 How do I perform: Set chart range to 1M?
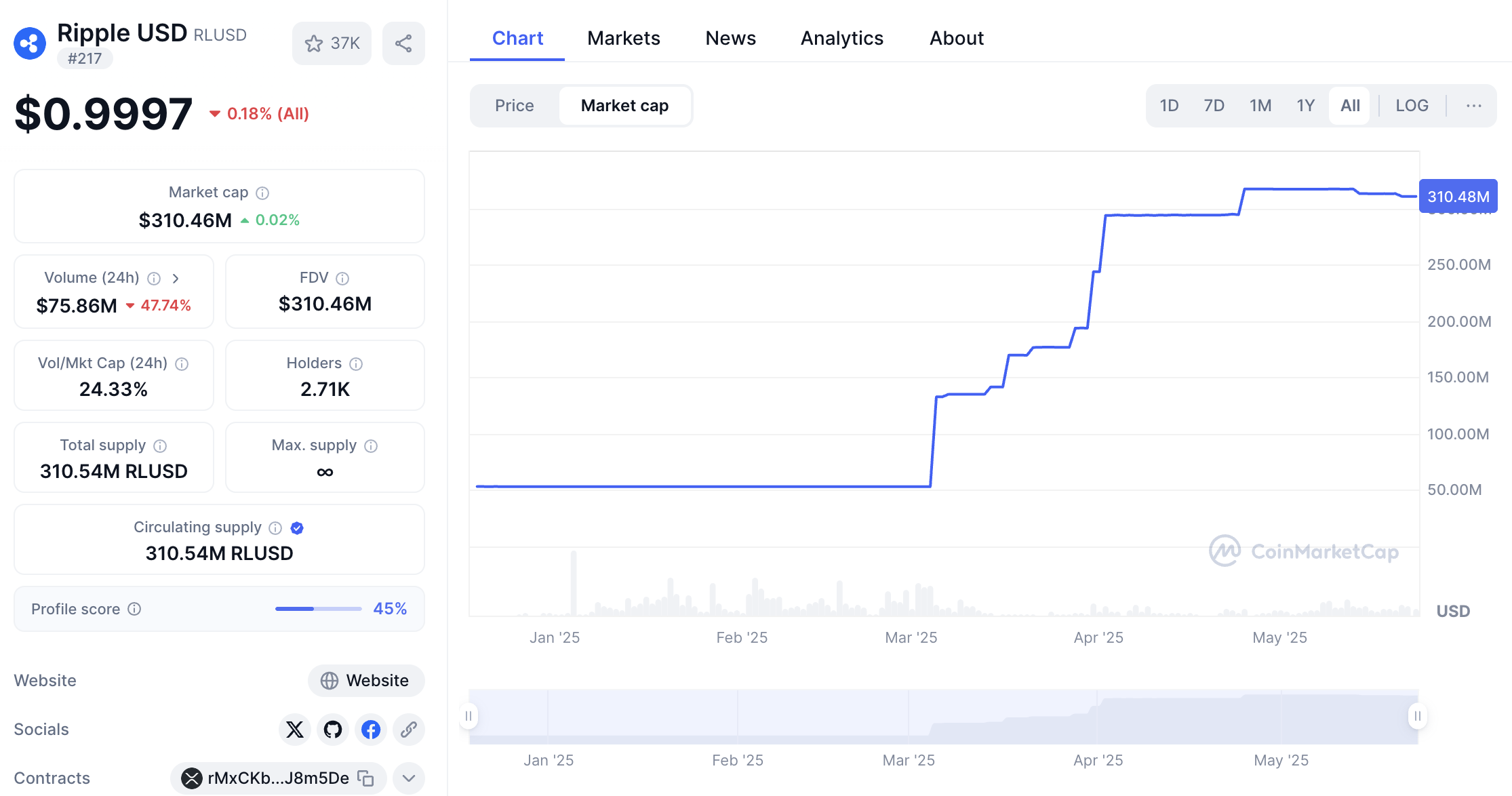coord(1260,106)
